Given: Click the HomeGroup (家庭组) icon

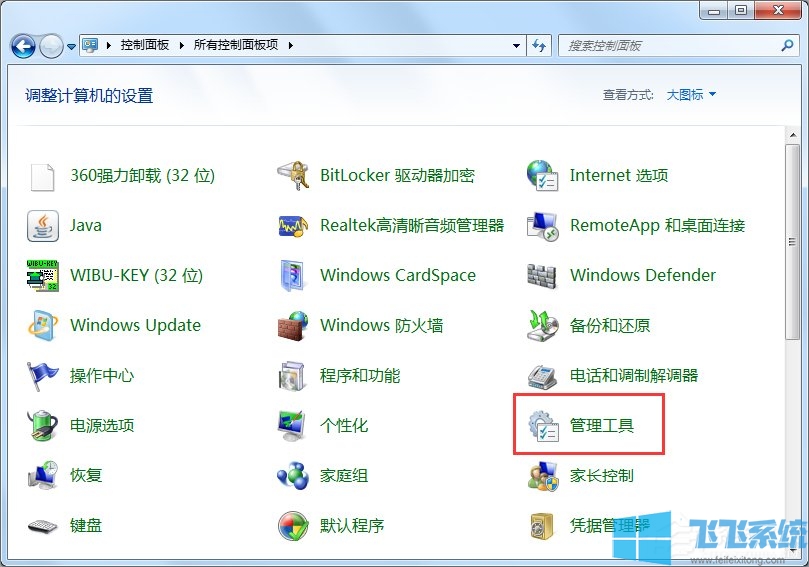Looking at the screenshot, I should pyautogui.click(x=292, y=476).
